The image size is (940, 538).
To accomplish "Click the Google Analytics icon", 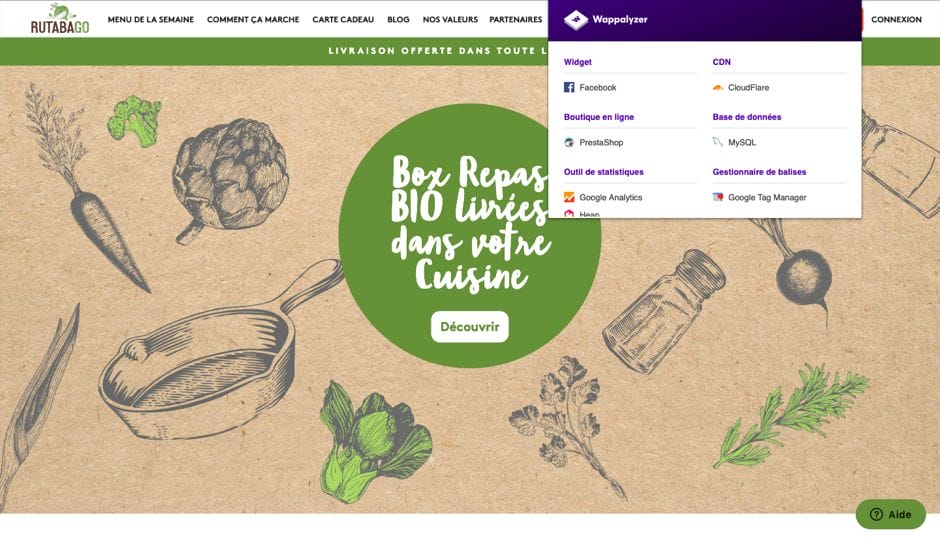I will click(569, 197).
